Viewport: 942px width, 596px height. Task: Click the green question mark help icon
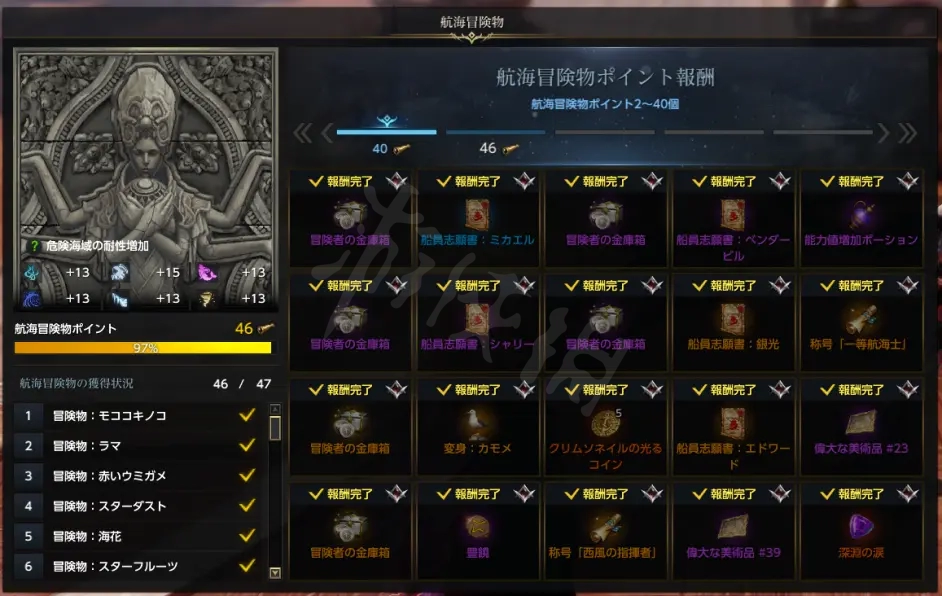pyautogui.click(x=34, y=246)
